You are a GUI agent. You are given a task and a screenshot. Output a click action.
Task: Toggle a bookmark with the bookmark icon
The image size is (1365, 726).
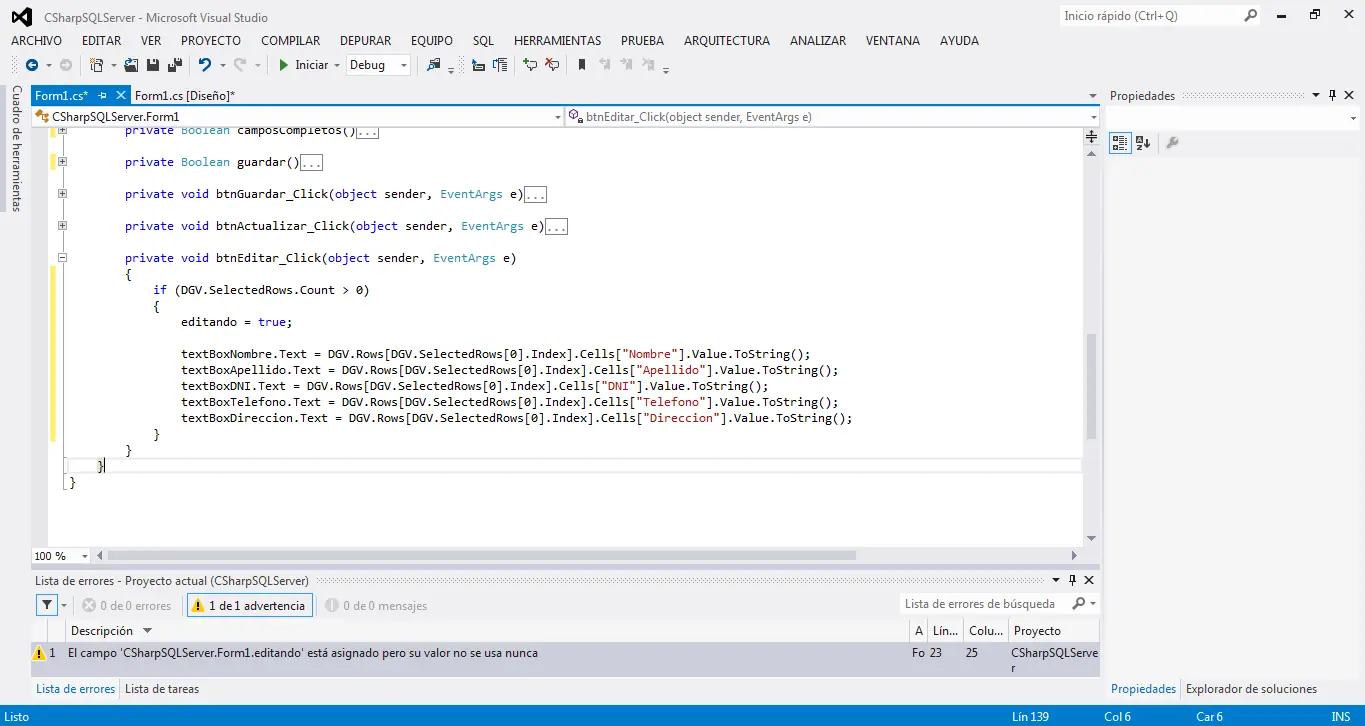[x=582, y=65]
